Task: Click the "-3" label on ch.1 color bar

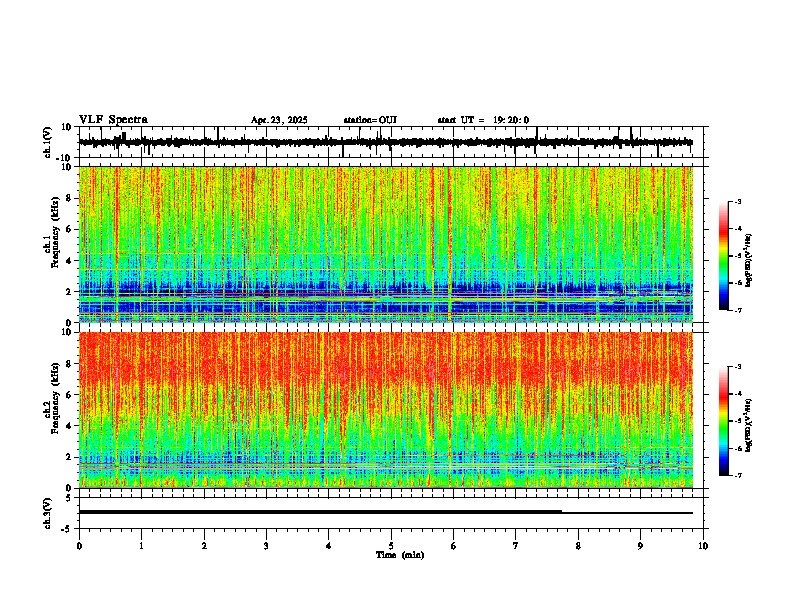Action: pos(737,202)
